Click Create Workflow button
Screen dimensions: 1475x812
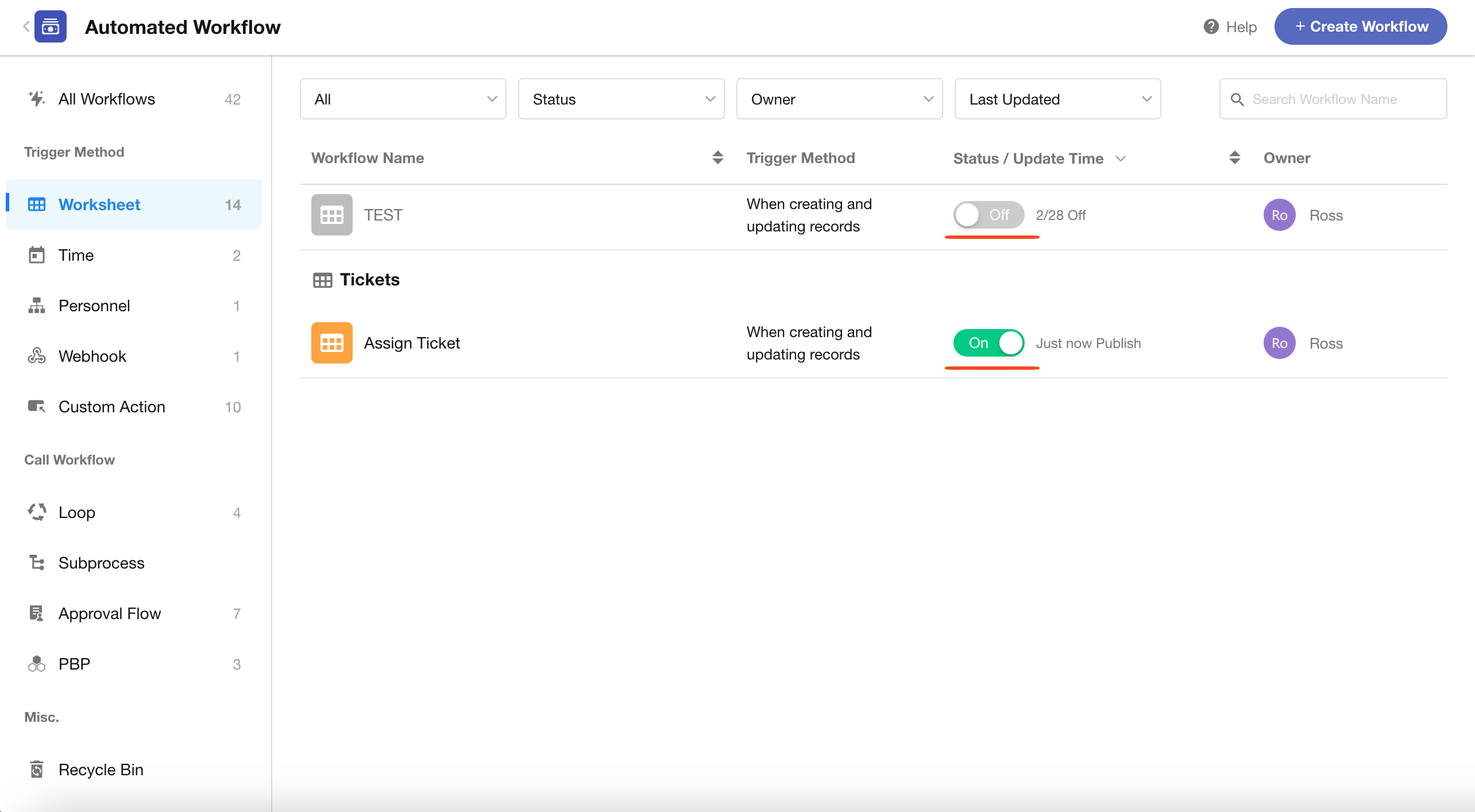(1360, 26)
